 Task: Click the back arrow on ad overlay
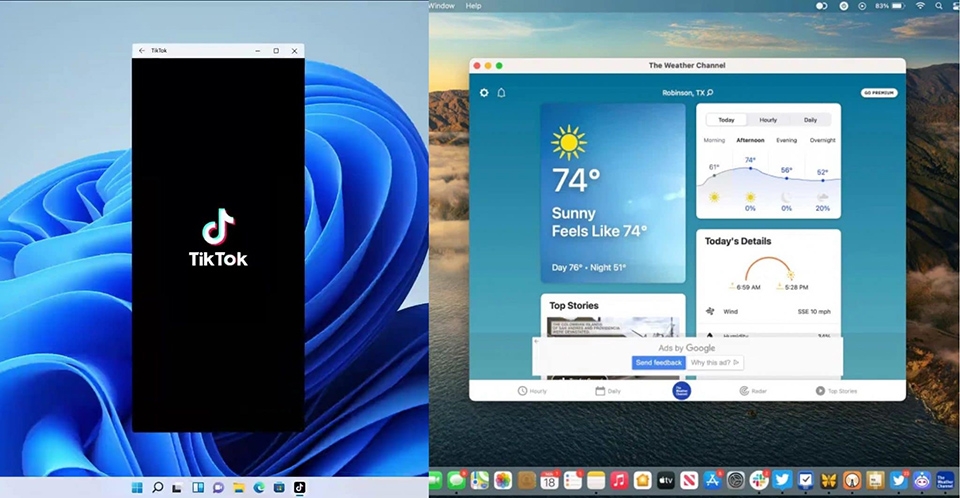pyautogui.click(x=537, y=341)
